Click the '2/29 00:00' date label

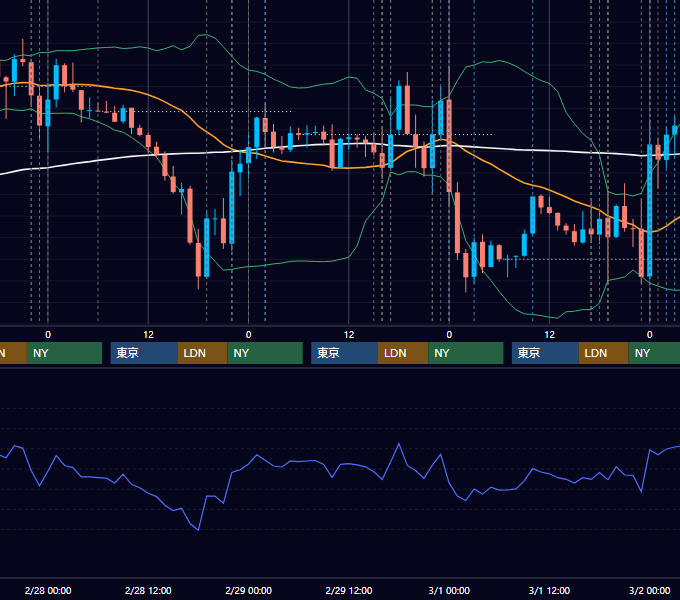[x=248, y=590]
